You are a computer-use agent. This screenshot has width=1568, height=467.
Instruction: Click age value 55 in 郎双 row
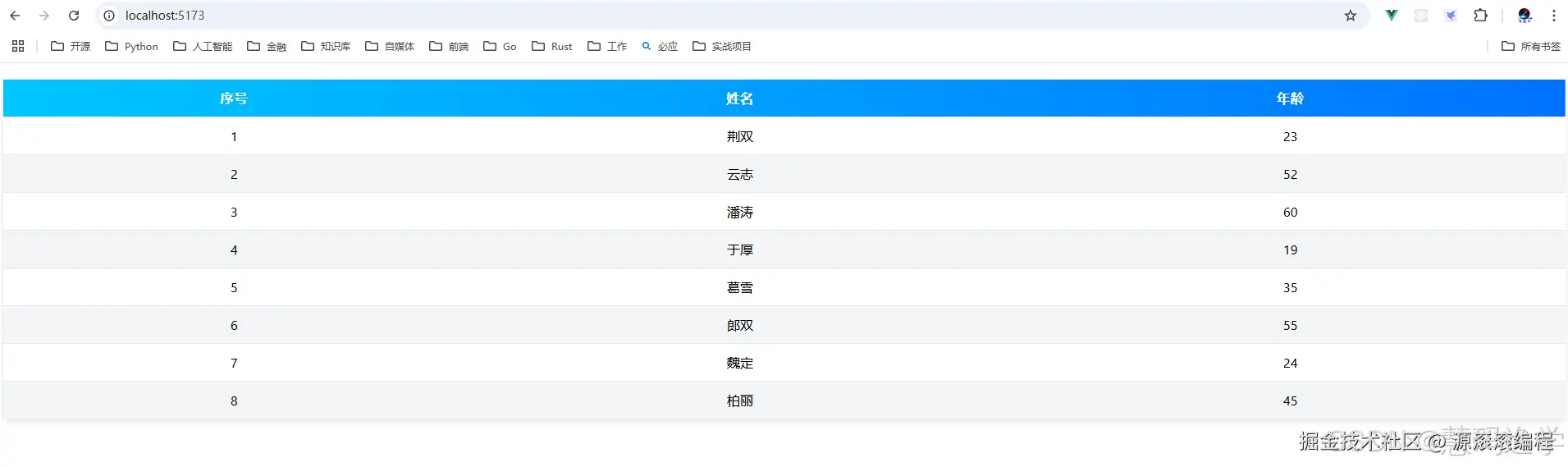tap(1290, 325)
